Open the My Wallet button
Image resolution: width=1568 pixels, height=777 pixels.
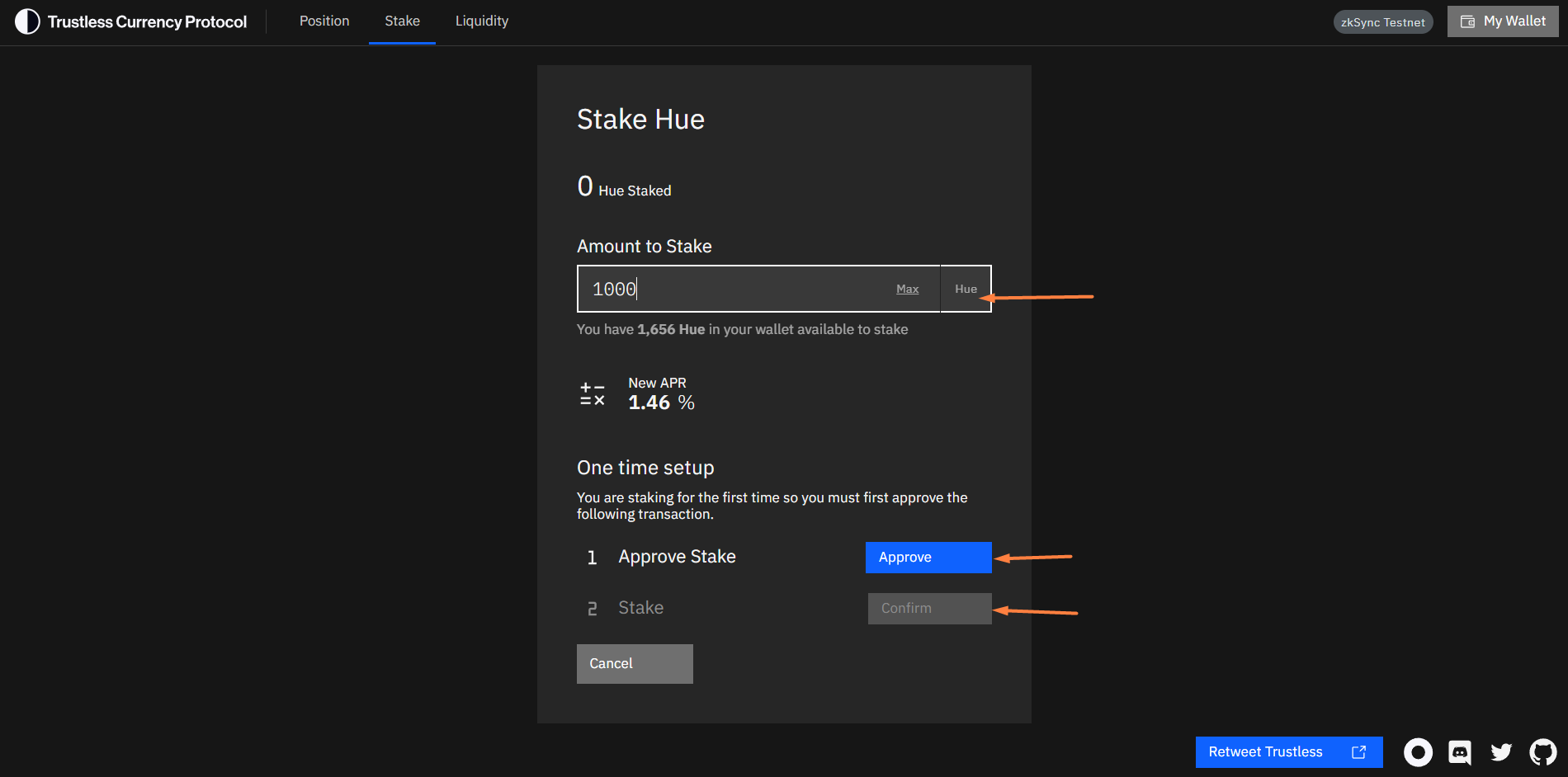(1503, 21)
